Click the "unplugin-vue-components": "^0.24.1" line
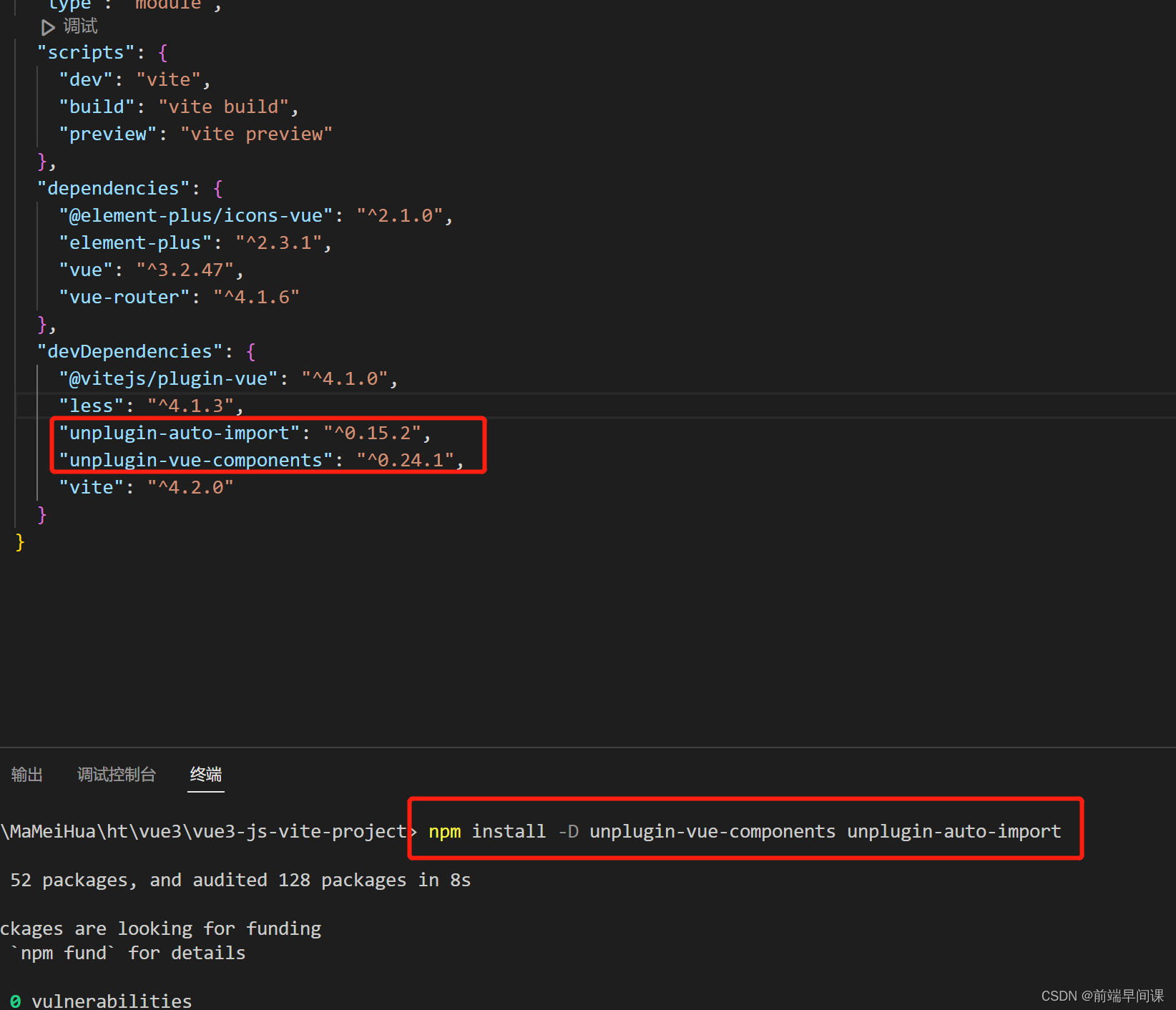This screenshot has width=1176, height=1010. coord(262,461)
